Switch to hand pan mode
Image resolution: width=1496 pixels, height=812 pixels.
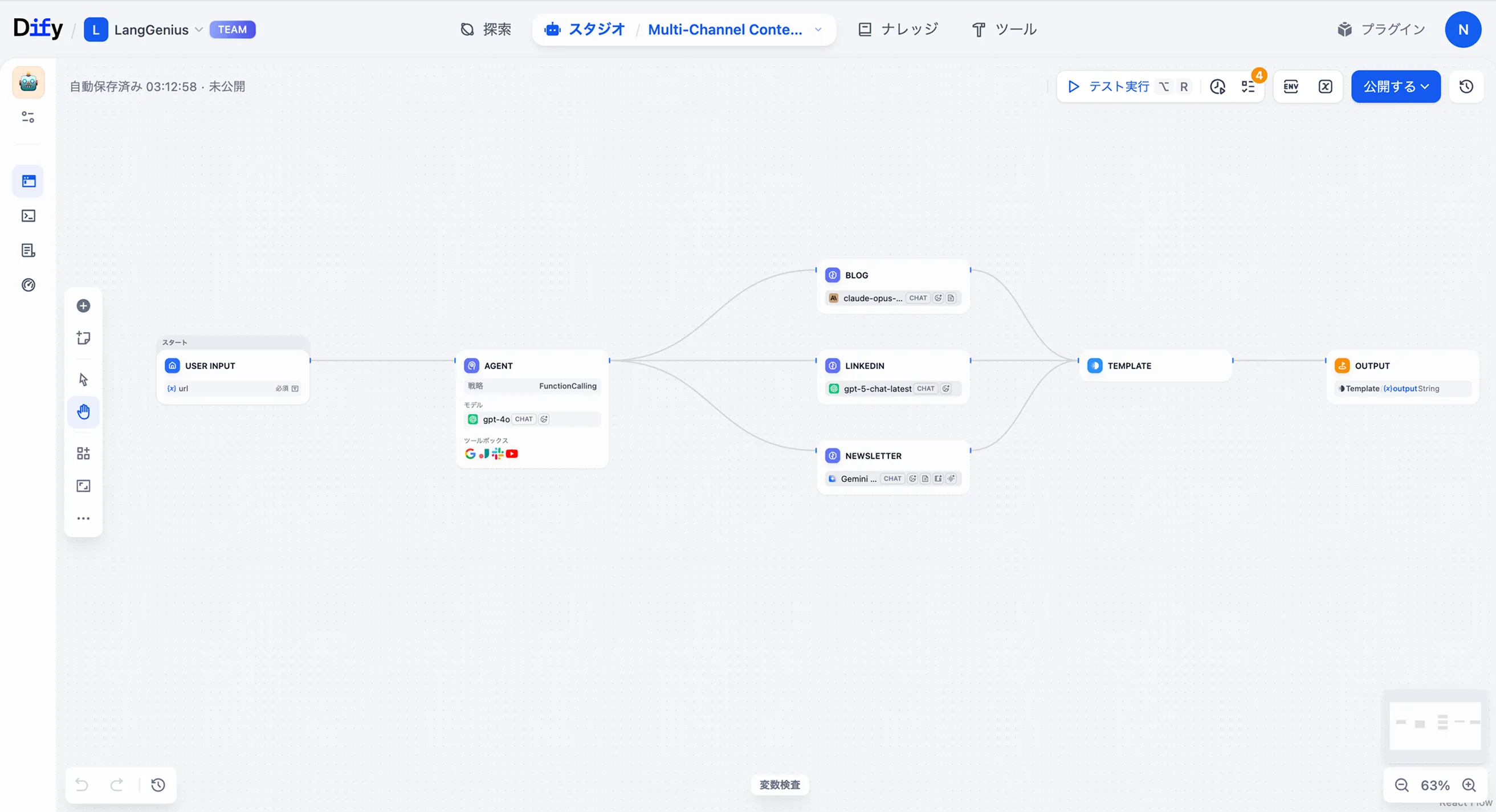[83, 413]
